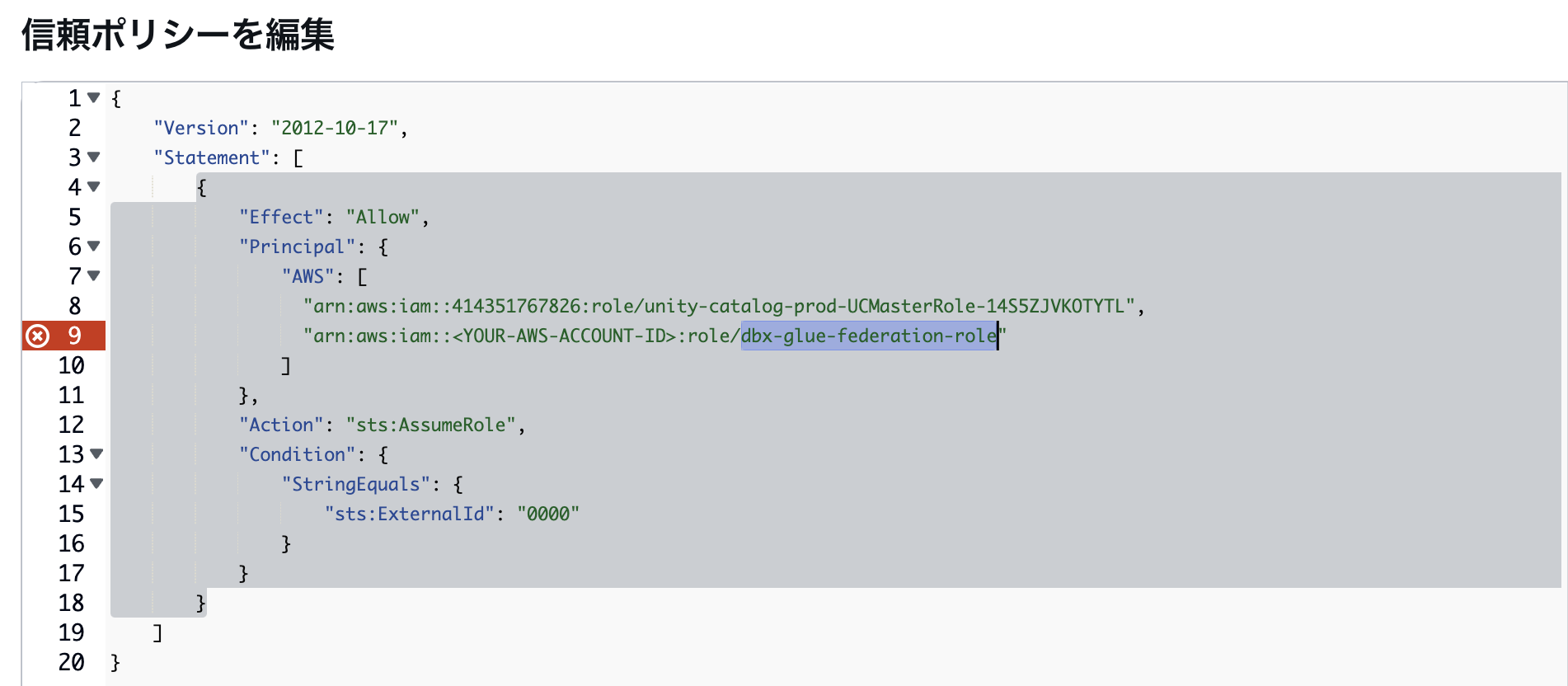Click the "Effect" key
1568x686 pixels.
tap(282, 217)
